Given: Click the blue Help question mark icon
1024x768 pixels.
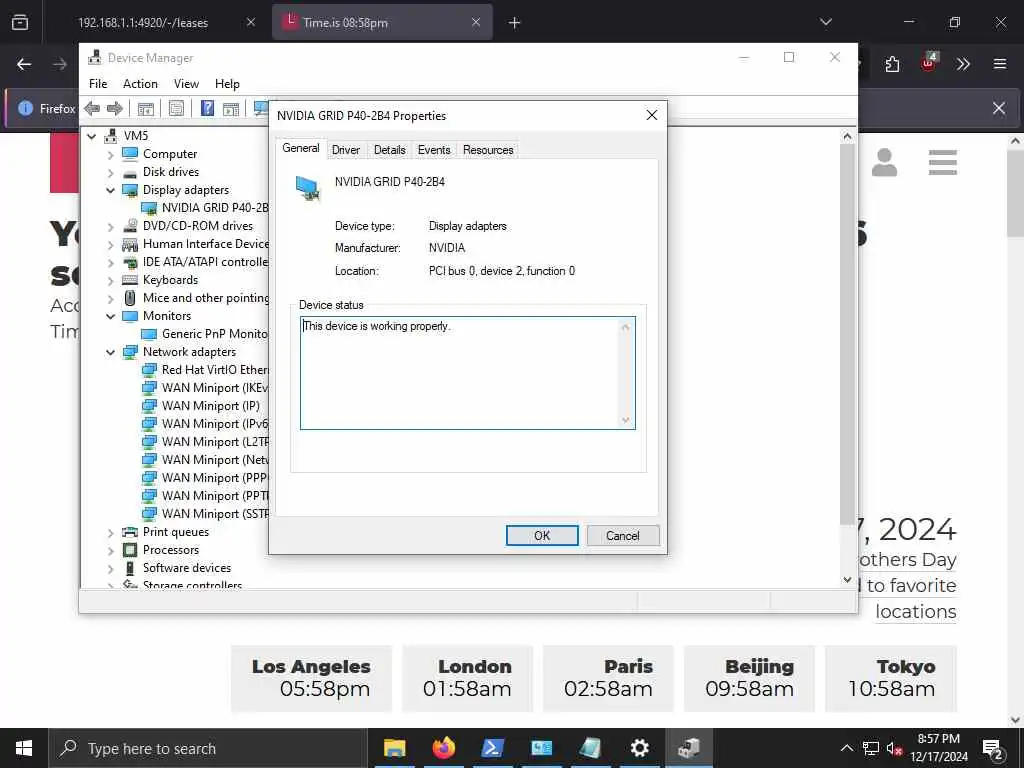Looking at the screenshot, I should (207, 108).
